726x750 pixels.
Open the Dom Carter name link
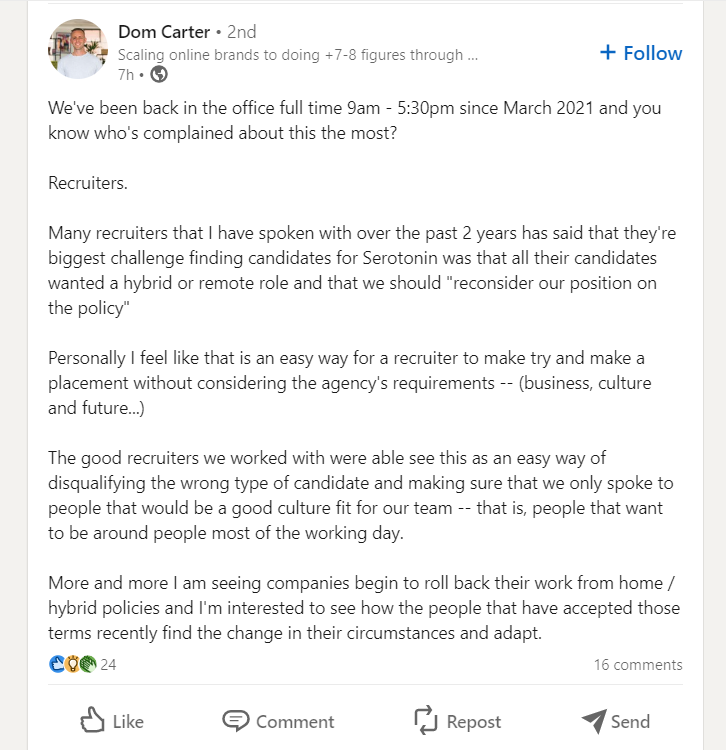pos(164,32)
